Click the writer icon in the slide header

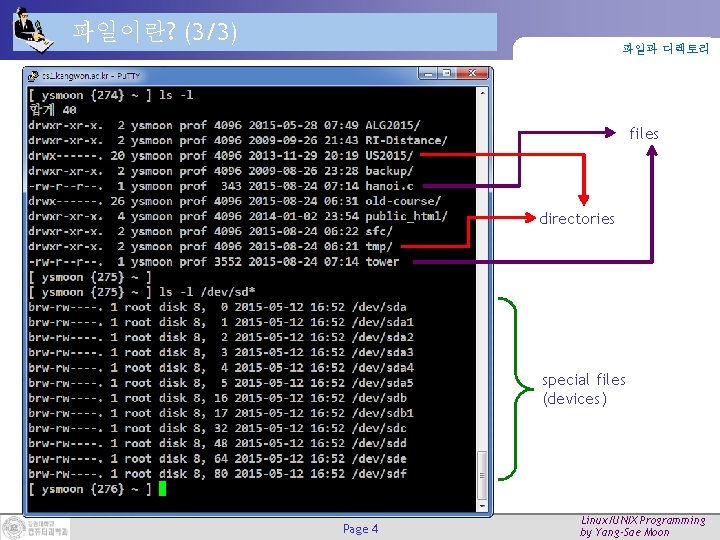tap(33, 29)
